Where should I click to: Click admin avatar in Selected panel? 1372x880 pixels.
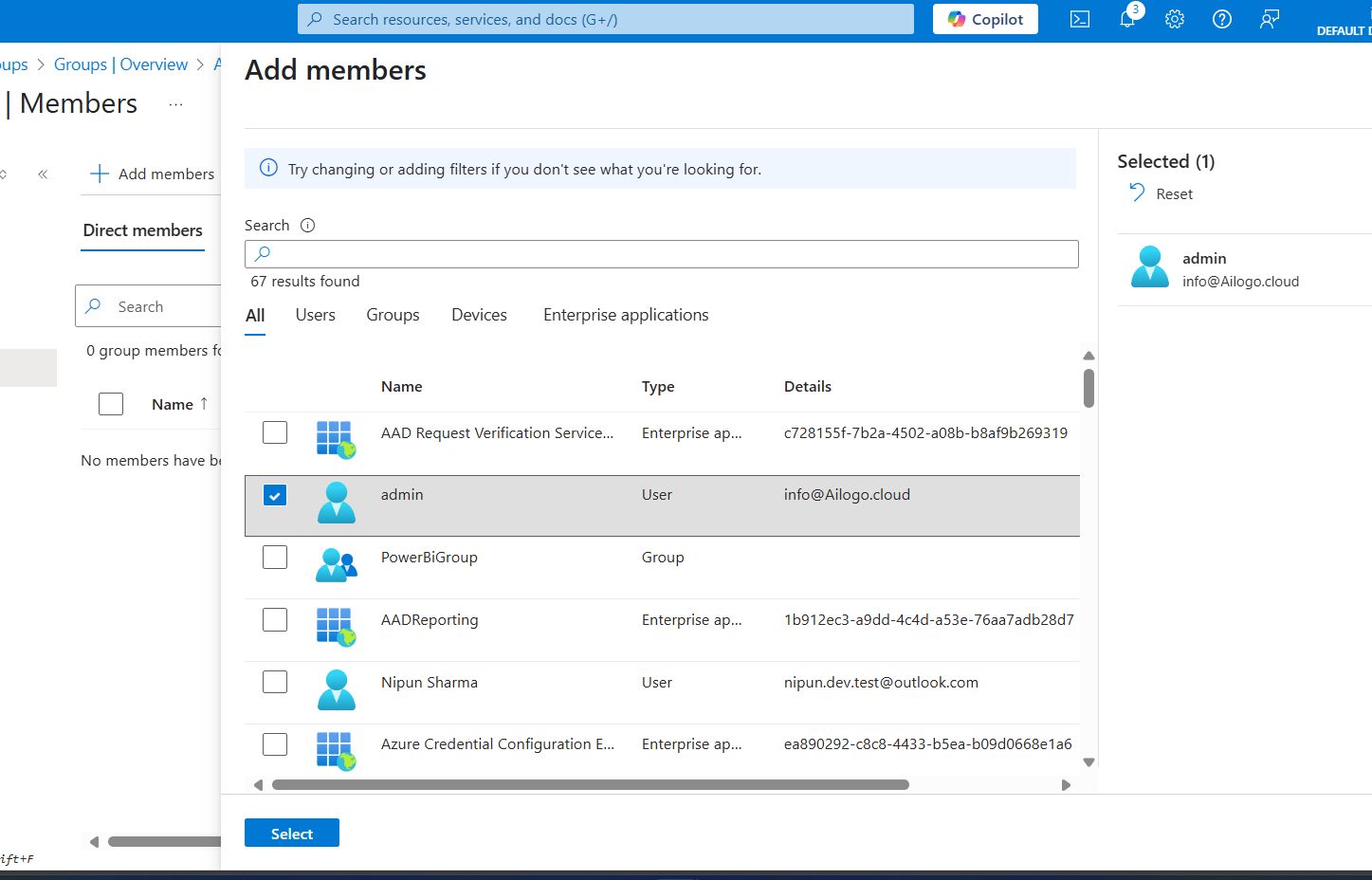point(1150,266)
